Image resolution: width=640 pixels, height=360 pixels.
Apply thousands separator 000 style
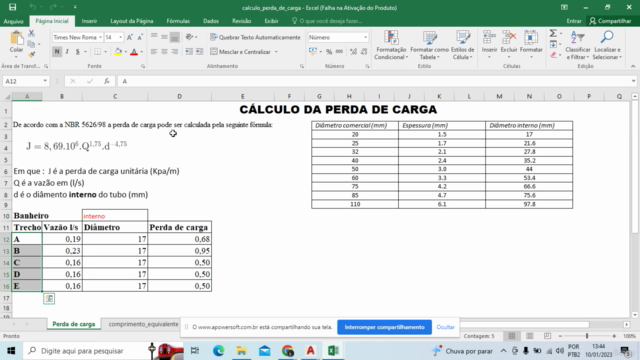[x=339, y=52]
